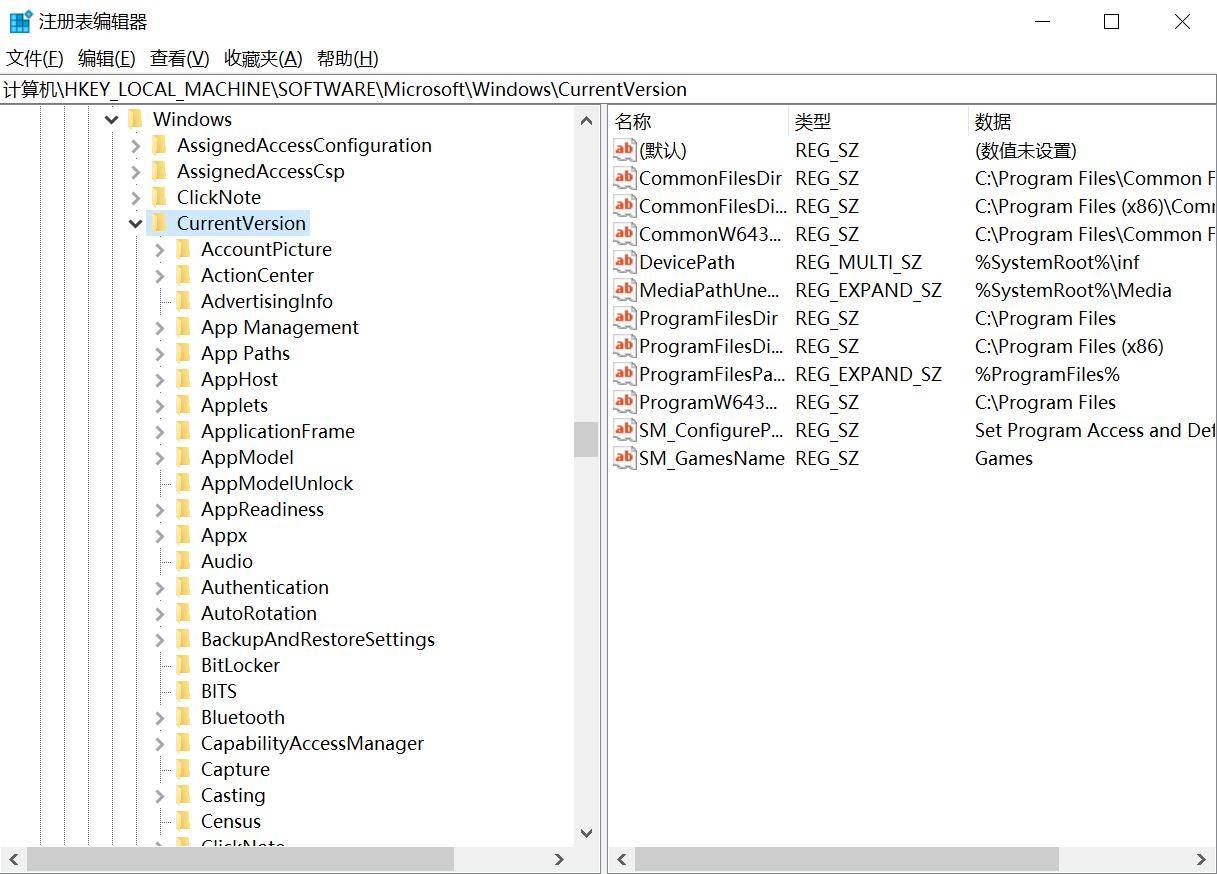Open the 文件(F) menu
This screenshot has width=1217, height=874.
(35, 59)
